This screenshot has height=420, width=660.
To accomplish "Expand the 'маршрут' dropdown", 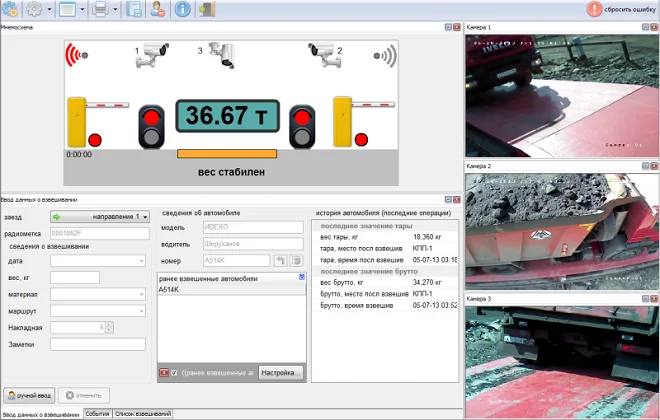I will 98,311.
